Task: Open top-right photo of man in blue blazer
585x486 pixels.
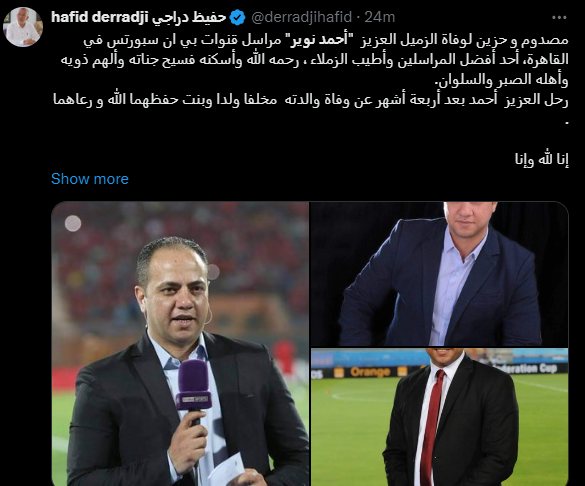Action: (x=439, y=274)
